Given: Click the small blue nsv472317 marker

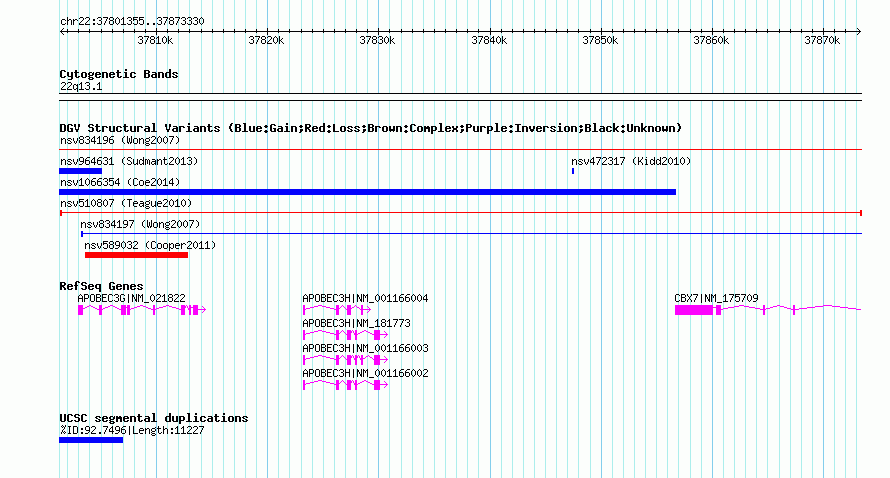Looking at the screenshot, I should pos(573,171).
